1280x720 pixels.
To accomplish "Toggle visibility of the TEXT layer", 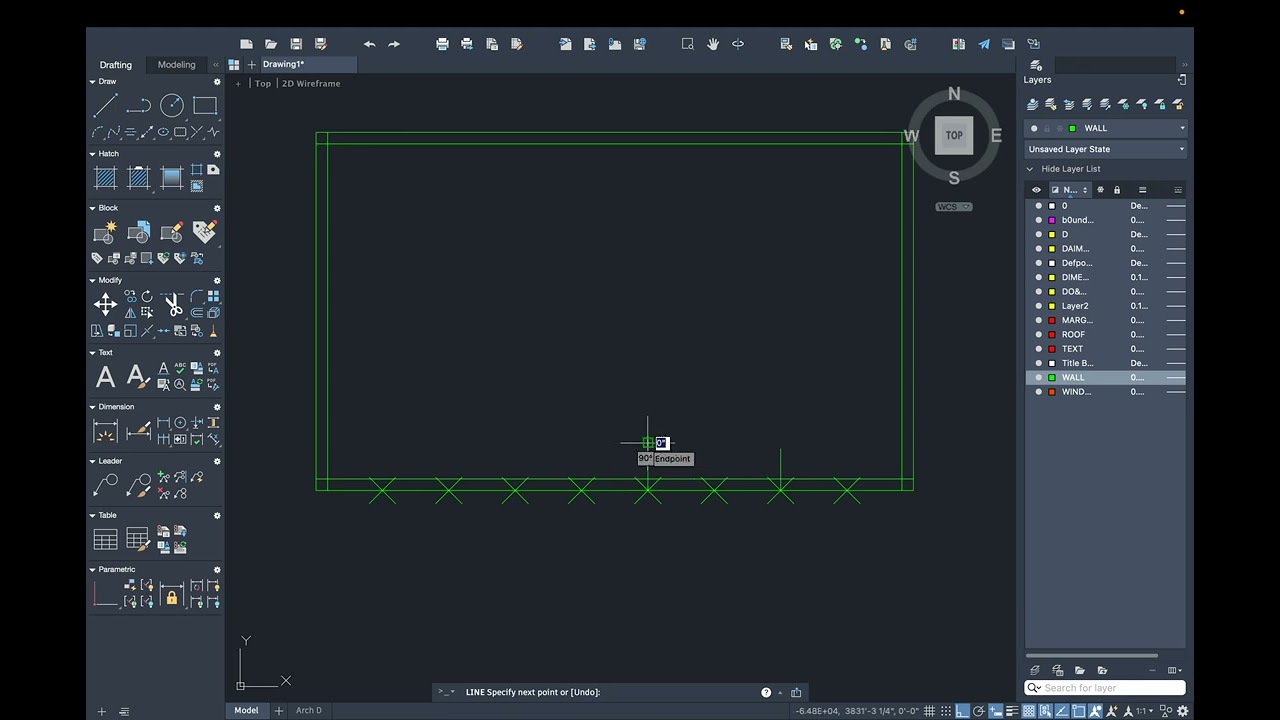I will pos(1038,349).
